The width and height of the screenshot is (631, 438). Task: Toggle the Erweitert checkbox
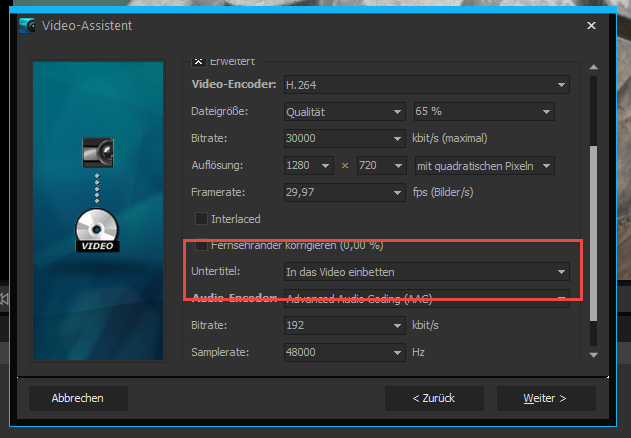[198, 60]
